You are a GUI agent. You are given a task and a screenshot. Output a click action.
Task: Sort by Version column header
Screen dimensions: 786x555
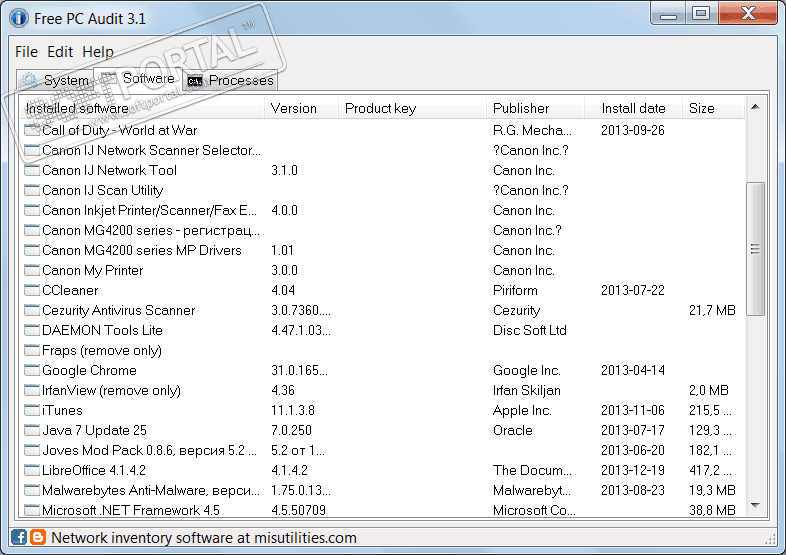301,108
